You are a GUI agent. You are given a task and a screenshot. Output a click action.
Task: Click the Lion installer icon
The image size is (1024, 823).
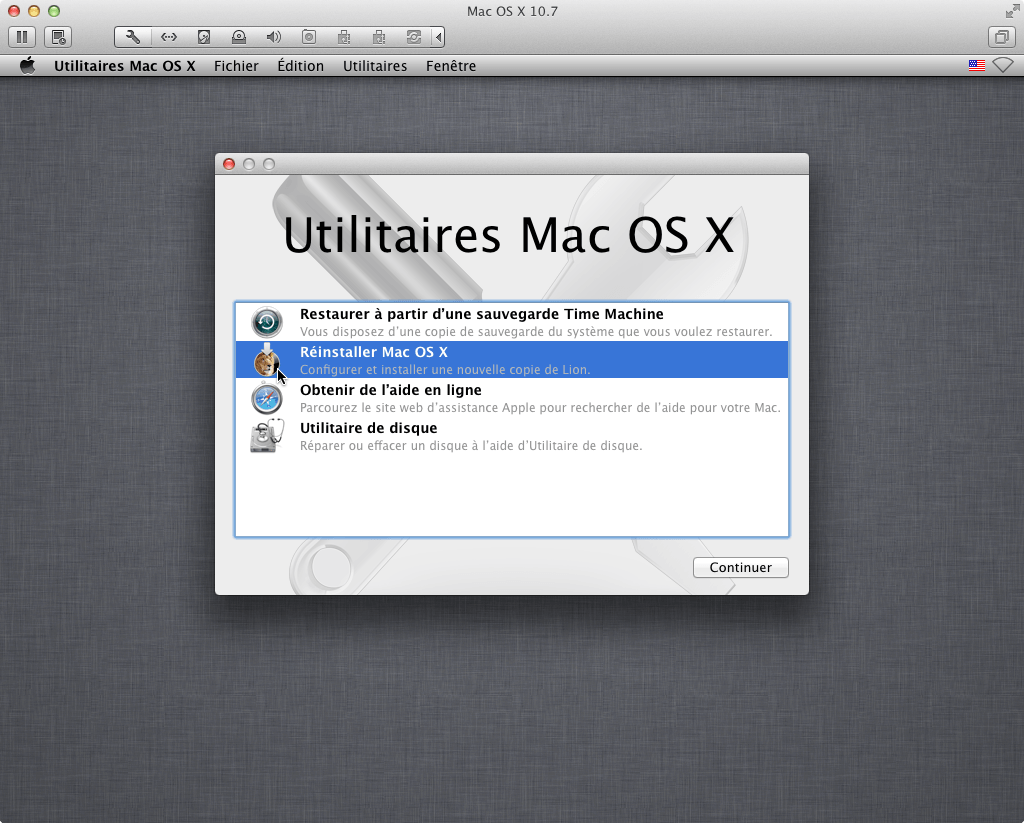(x=267, y=360)
